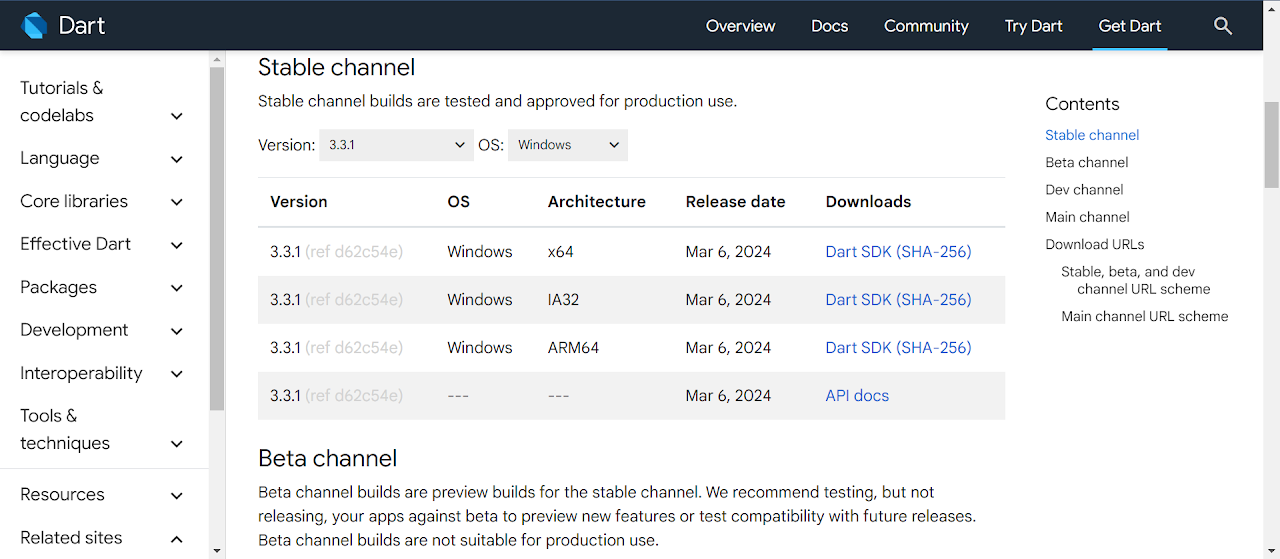Click the Downloads column header
The image size is (1280, 559).
point(868,202)
